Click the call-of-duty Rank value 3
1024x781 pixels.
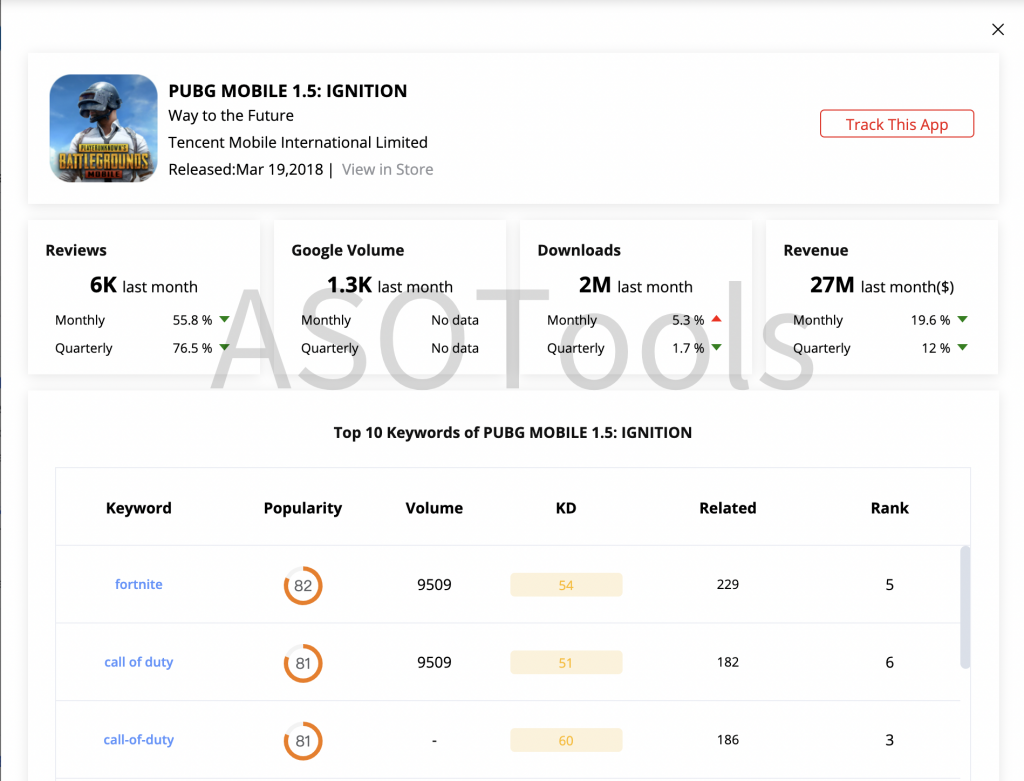point(889,740)
